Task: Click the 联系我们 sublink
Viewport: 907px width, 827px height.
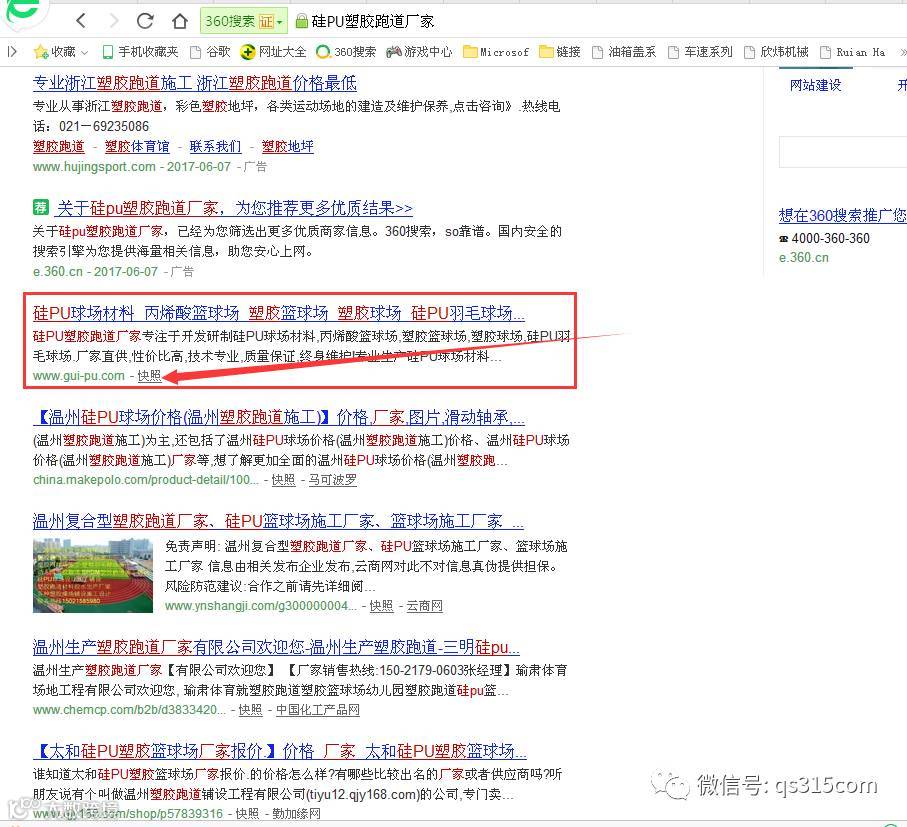Action: click(x=215, y=147)
